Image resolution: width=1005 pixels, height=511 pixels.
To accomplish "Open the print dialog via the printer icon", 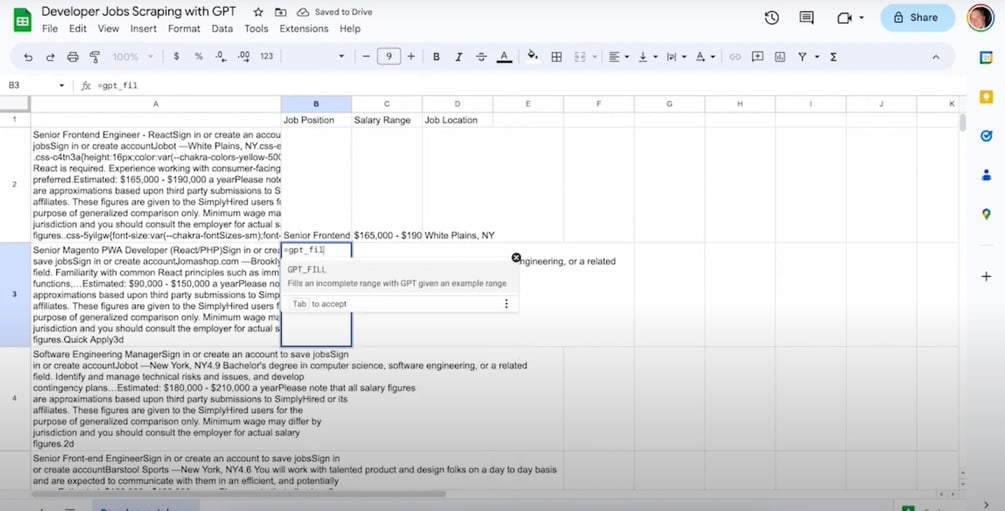I will pyautogui.click(x=72, y=57).
